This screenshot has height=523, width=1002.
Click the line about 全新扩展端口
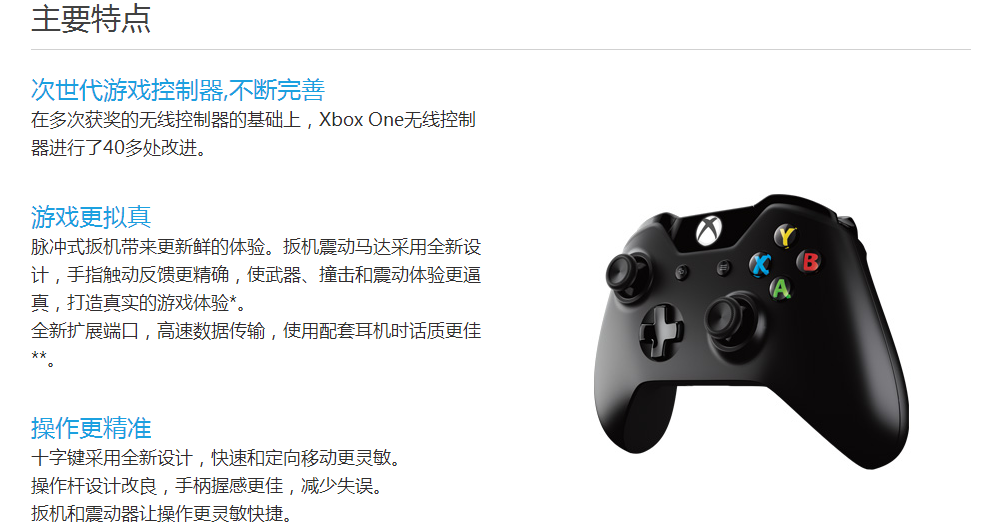pos(256,344)
